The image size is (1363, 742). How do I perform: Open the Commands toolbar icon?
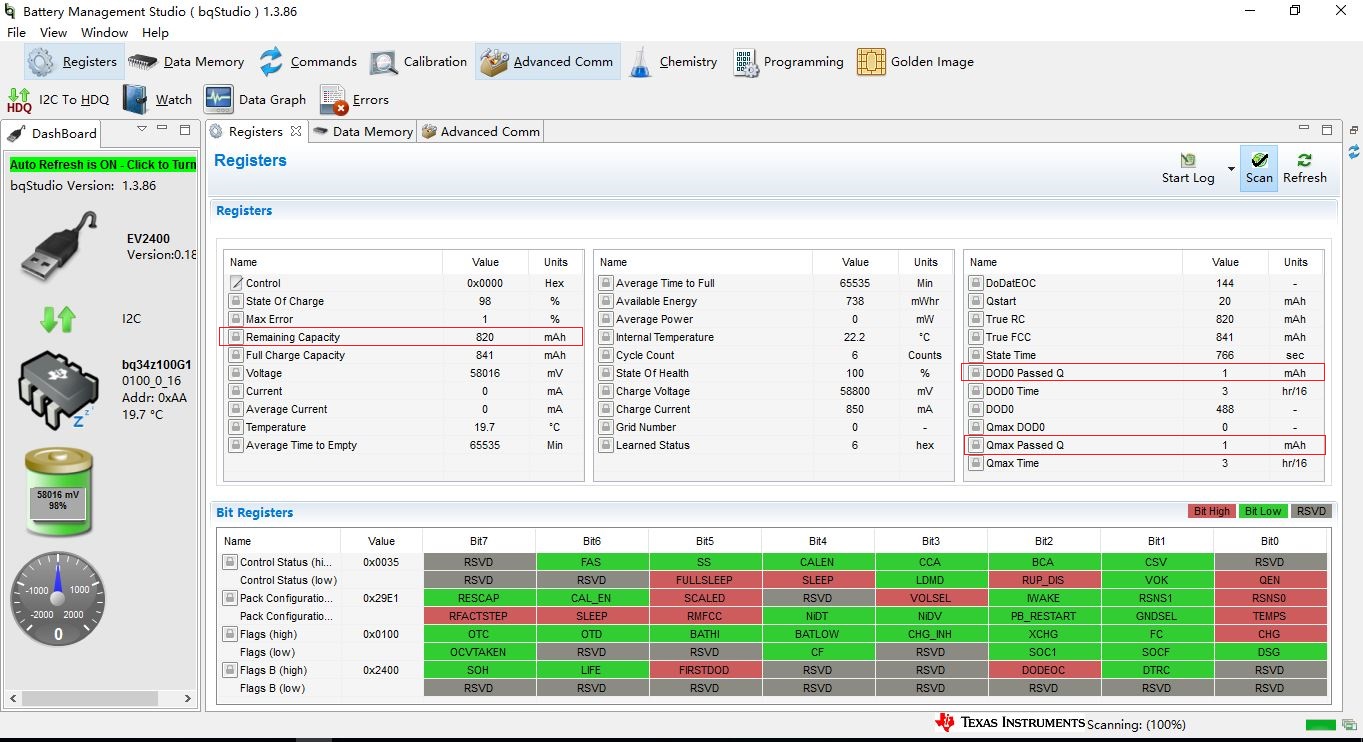pyautogui.click(x=271, y=62)
